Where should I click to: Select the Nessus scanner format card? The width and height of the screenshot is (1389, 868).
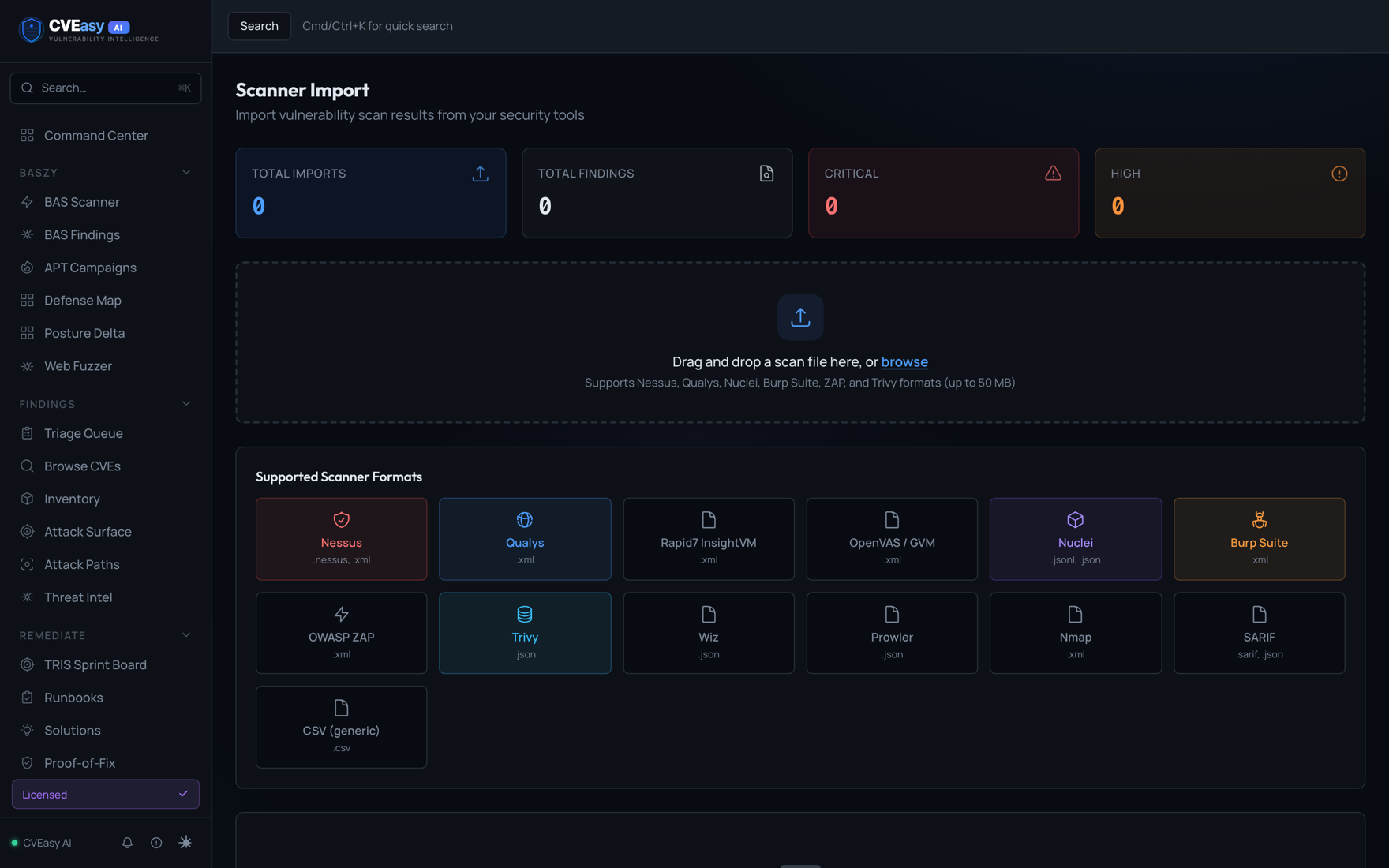(341, 539)
